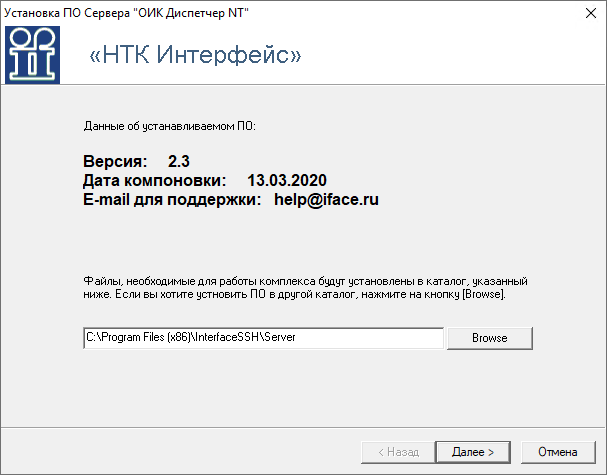Click the [Browse] mention in description text

coord(484,294)
